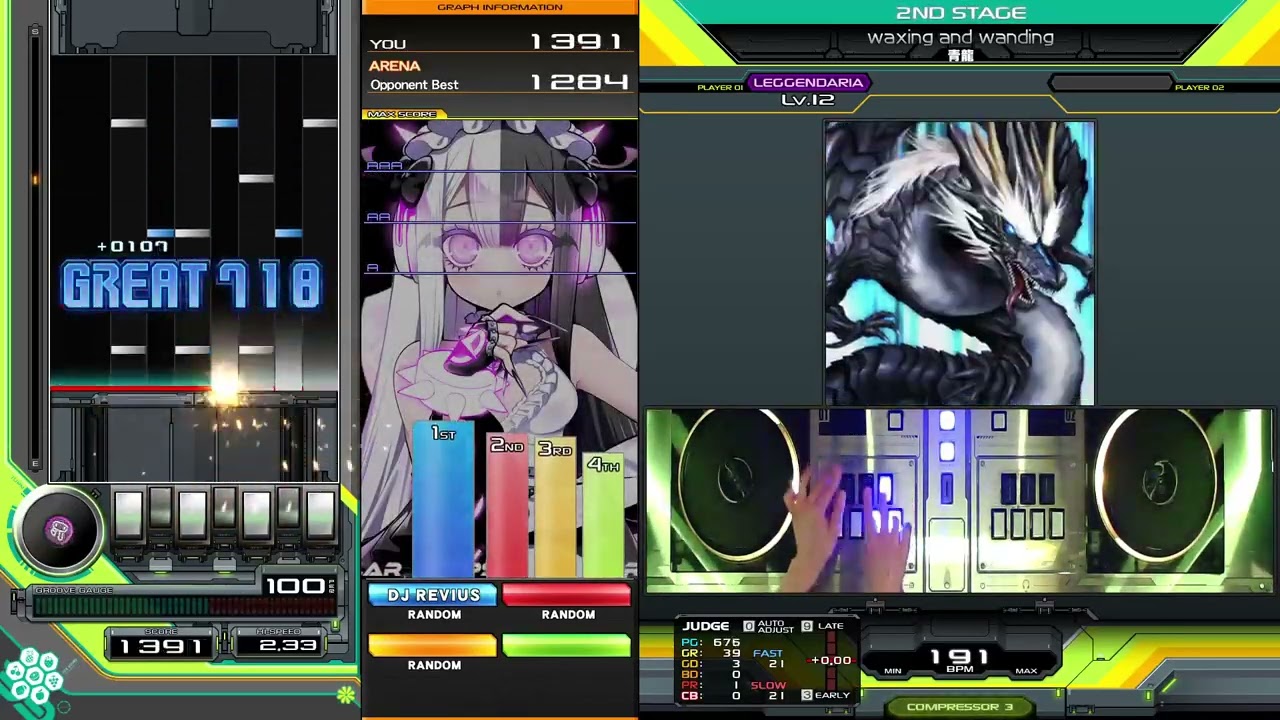Click the COMPRESSOR 3 effect label

click(959, 707)
